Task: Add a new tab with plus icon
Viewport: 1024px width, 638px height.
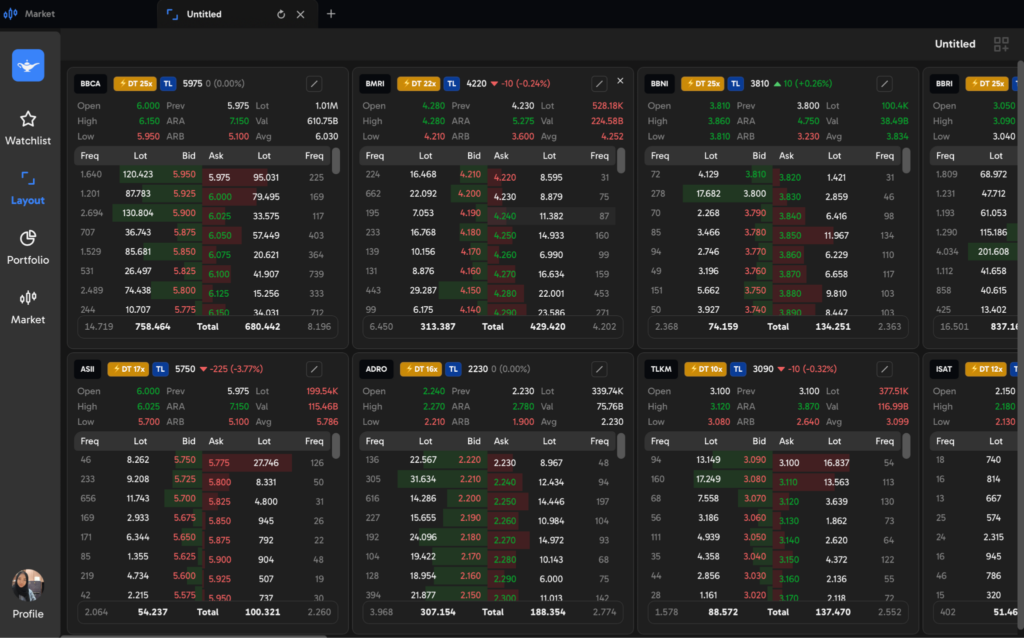Action: (331, 14)
